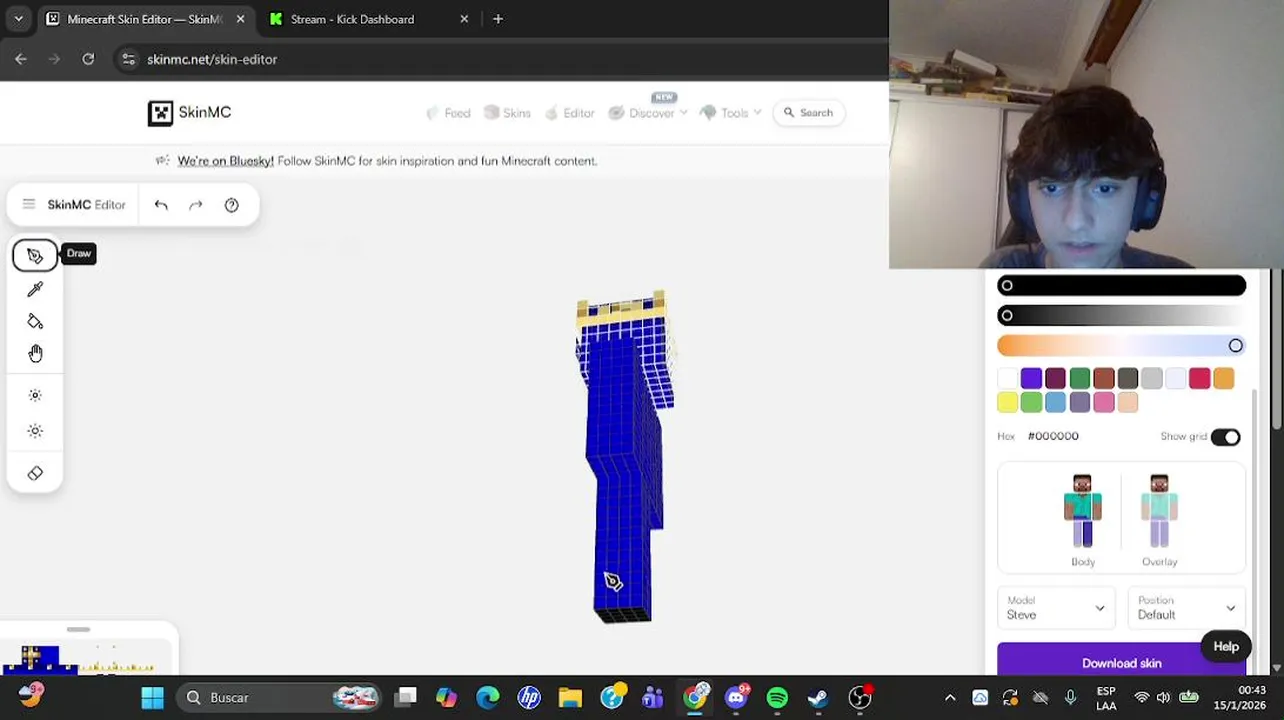Pick the crimson red color swatch
The width and height of the screenshot is (1284, 720).
pyautogui.click(x=1199, y=378)
